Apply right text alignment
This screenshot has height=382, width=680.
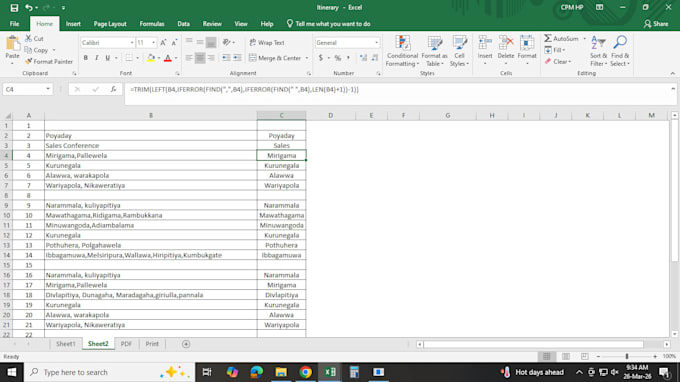click(x=211, y=58)
